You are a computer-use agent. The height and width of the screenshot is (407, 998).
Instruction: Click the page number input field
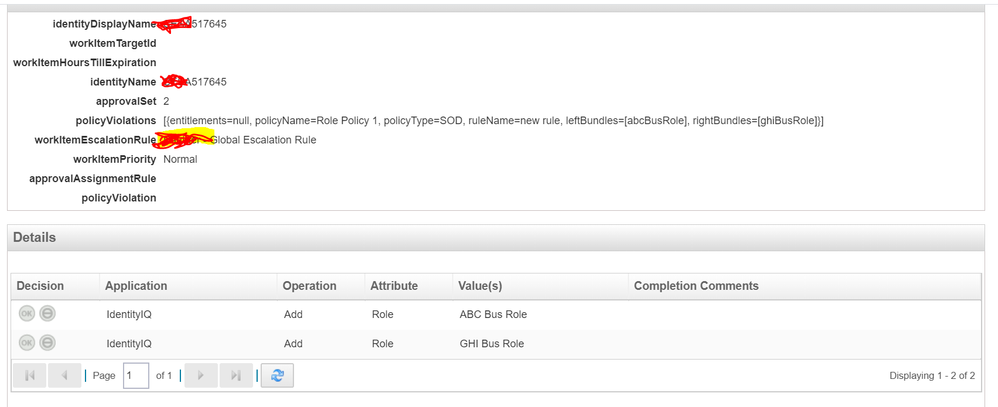tap(135, 375)
